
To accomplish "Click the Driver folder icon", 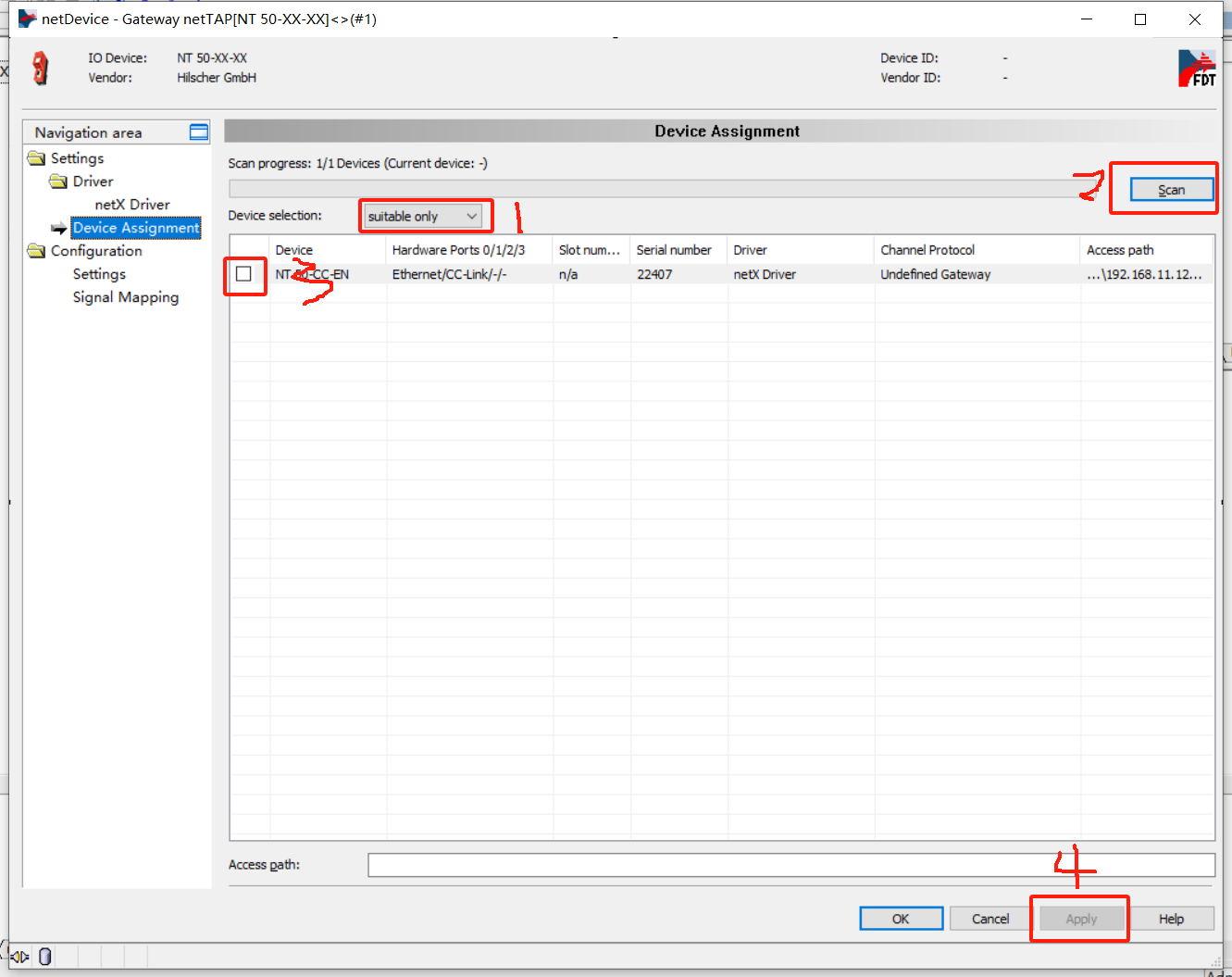I will 58,182.
